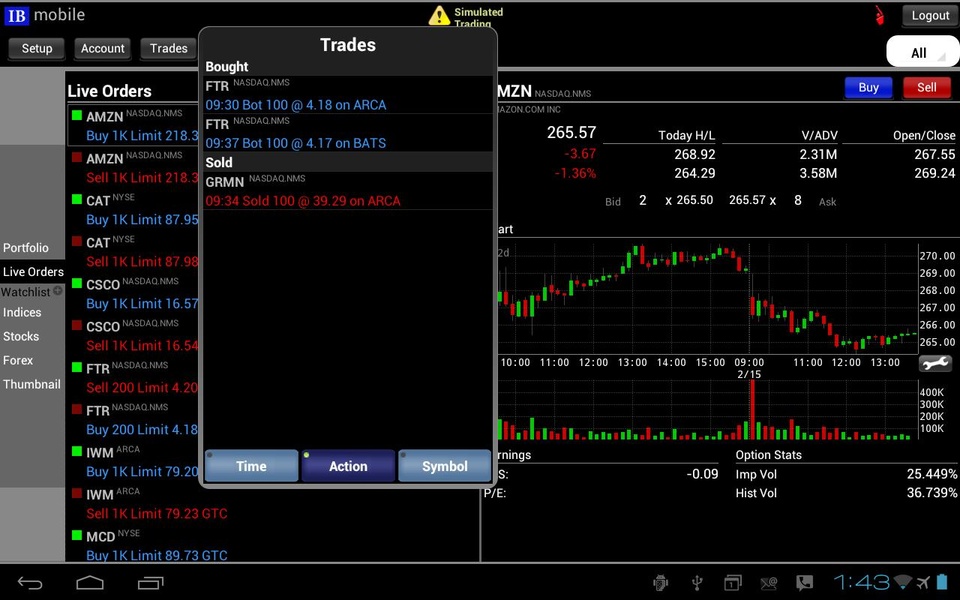Select Watchlist in the sidebar
Image resolution: width=960 pixels, height=600 pixels.
tap(26, 292)
